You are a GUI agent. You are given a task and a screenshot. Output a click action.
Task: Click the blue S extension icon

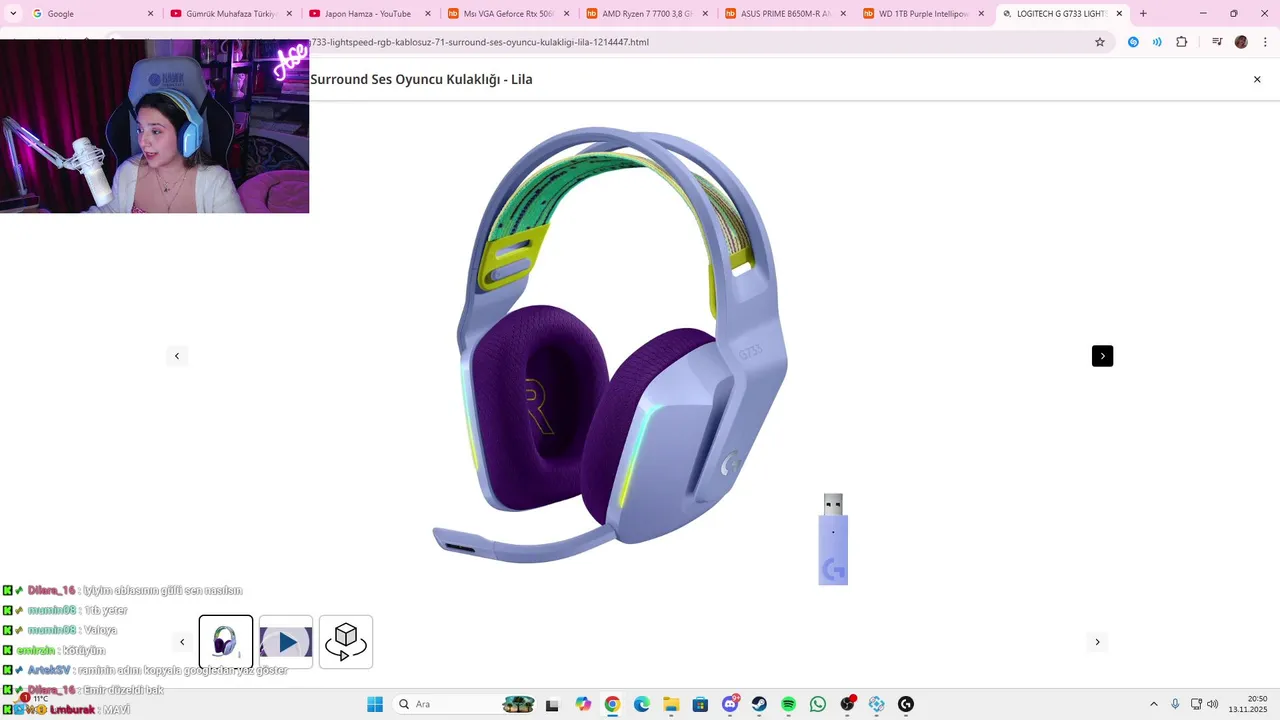[x=1133, y=42]
